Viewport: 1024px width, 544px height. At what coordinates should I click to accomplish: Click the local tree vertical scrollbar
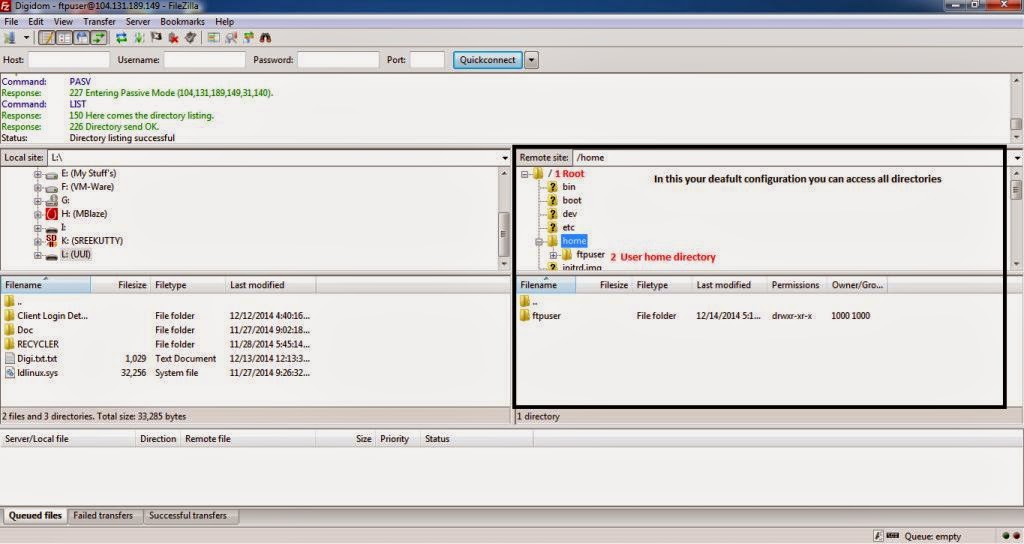pyautogui.click(x=504, y=219)
